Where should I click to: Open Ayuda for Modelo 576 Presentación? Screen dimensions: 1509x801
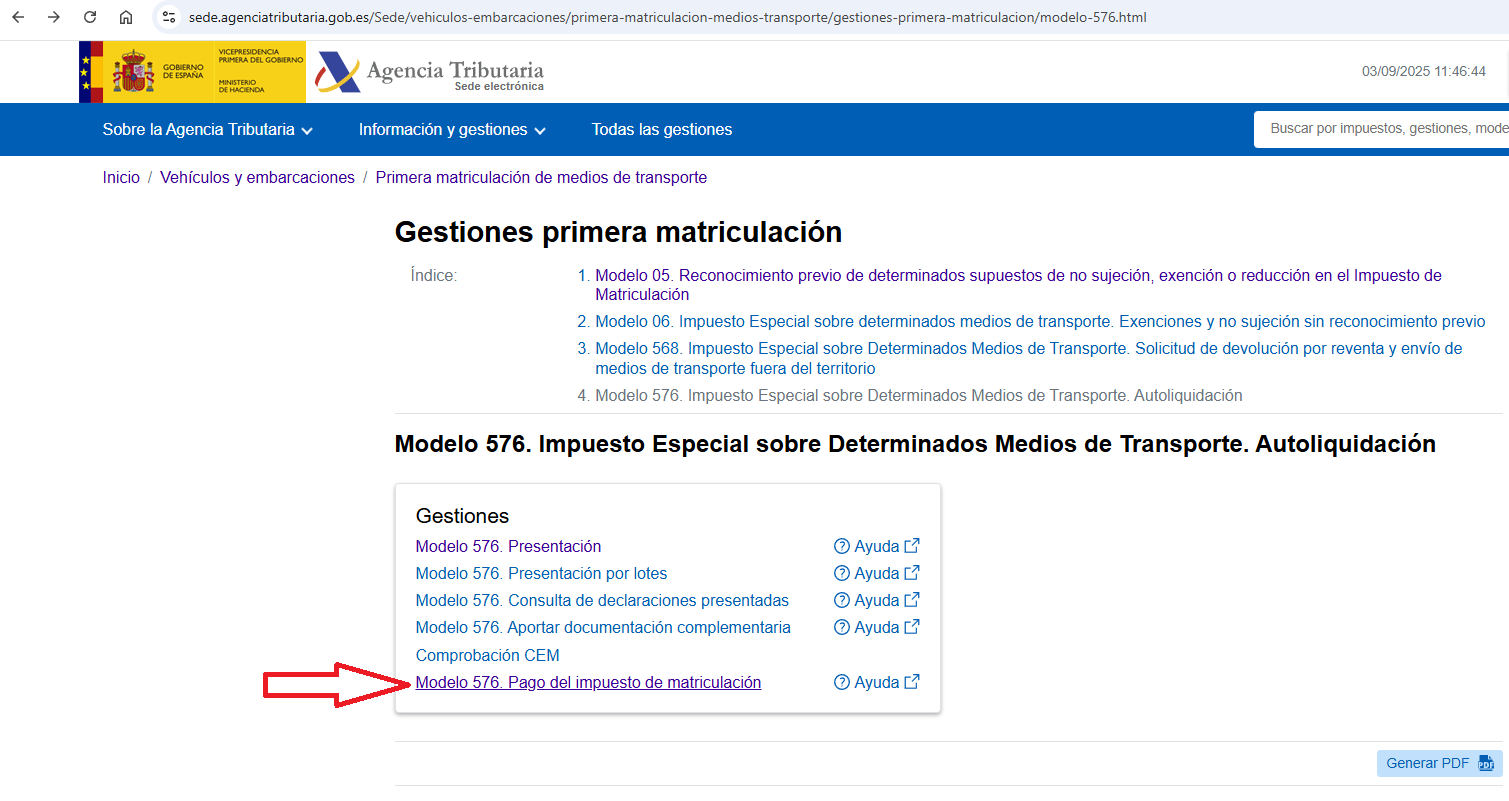876,547
